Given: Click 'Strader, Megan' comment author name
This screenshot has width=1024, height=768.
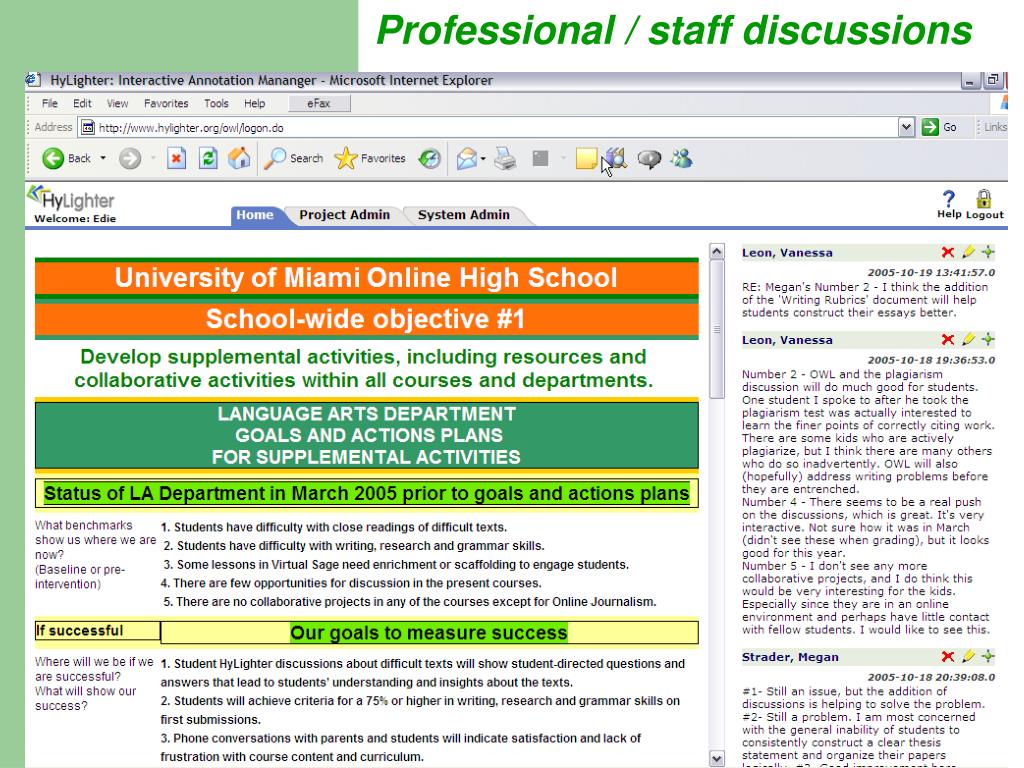Looking at the screenshot, I should [x=790, y=657].
